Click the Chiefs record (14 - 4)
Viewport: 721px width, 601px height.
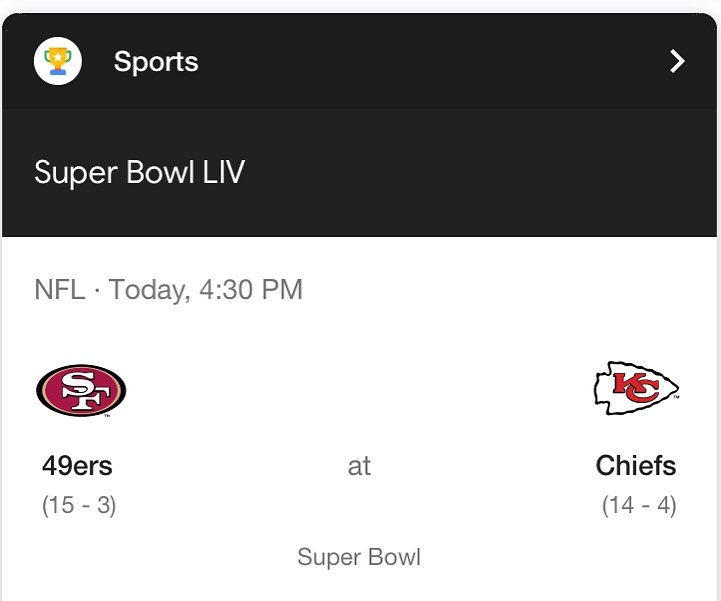(638, 505)
